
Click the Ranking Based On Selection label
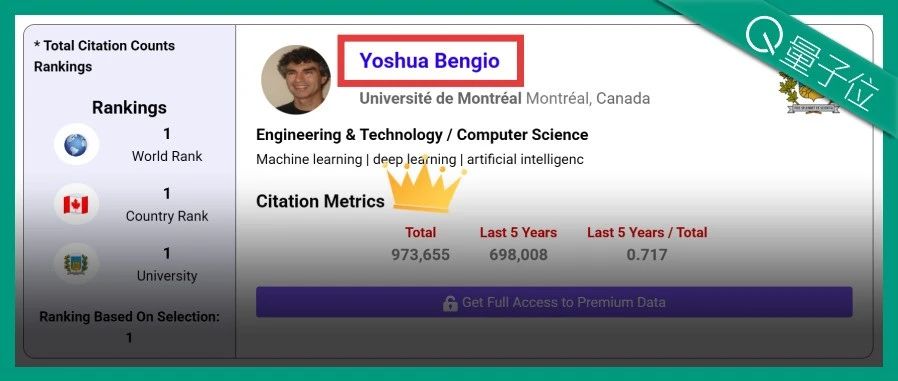[x=129, y=317]
